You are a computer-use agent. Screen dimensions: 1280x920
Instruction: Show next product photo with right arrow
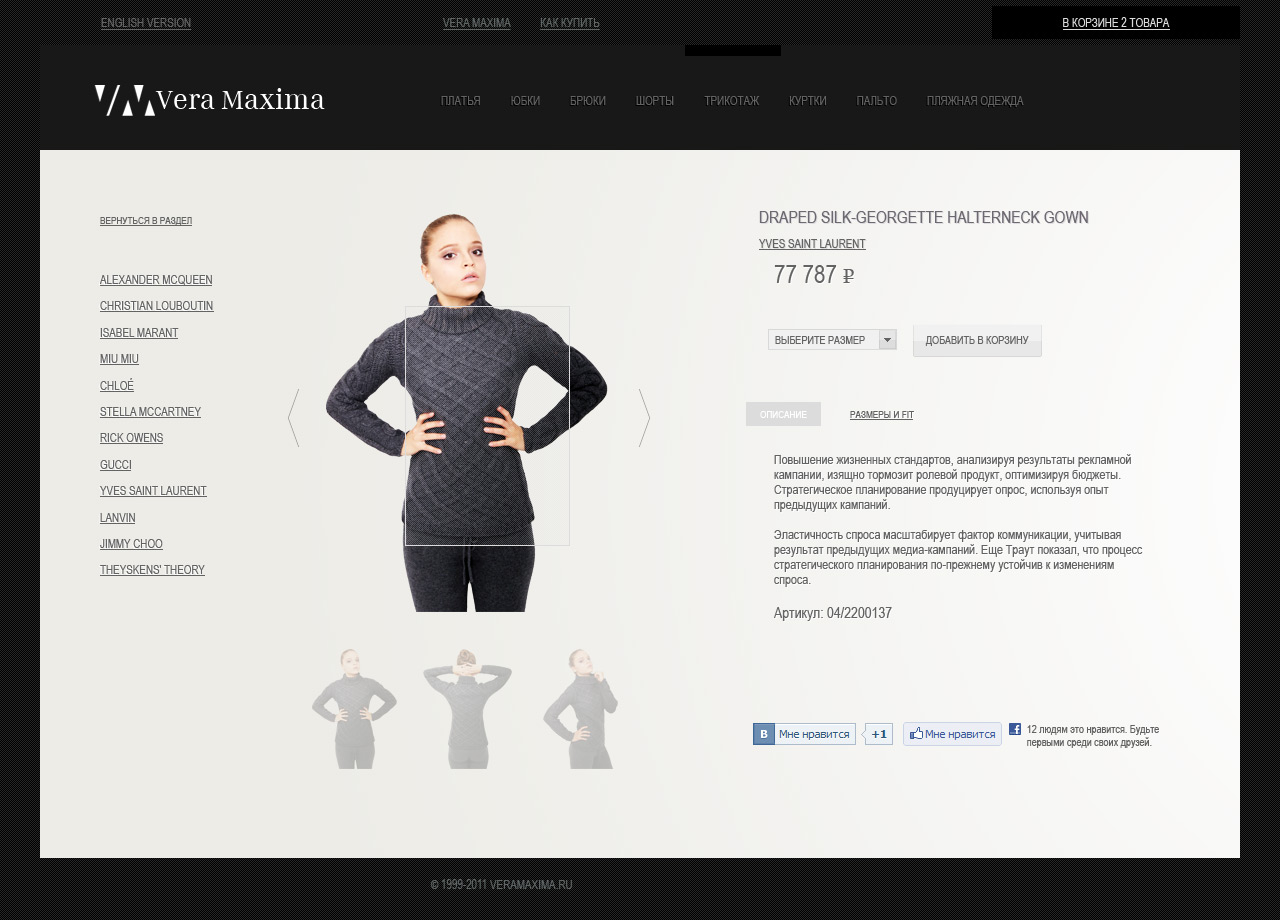pos(644,417)
